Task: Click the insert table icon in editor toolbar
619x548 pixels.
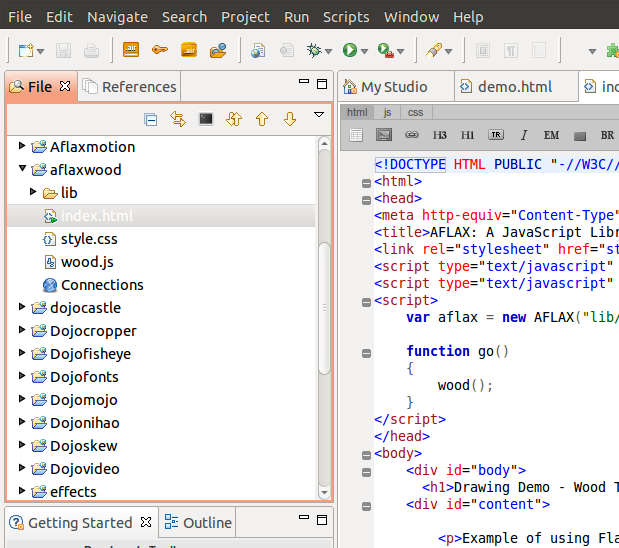Action: coord(356,135)
